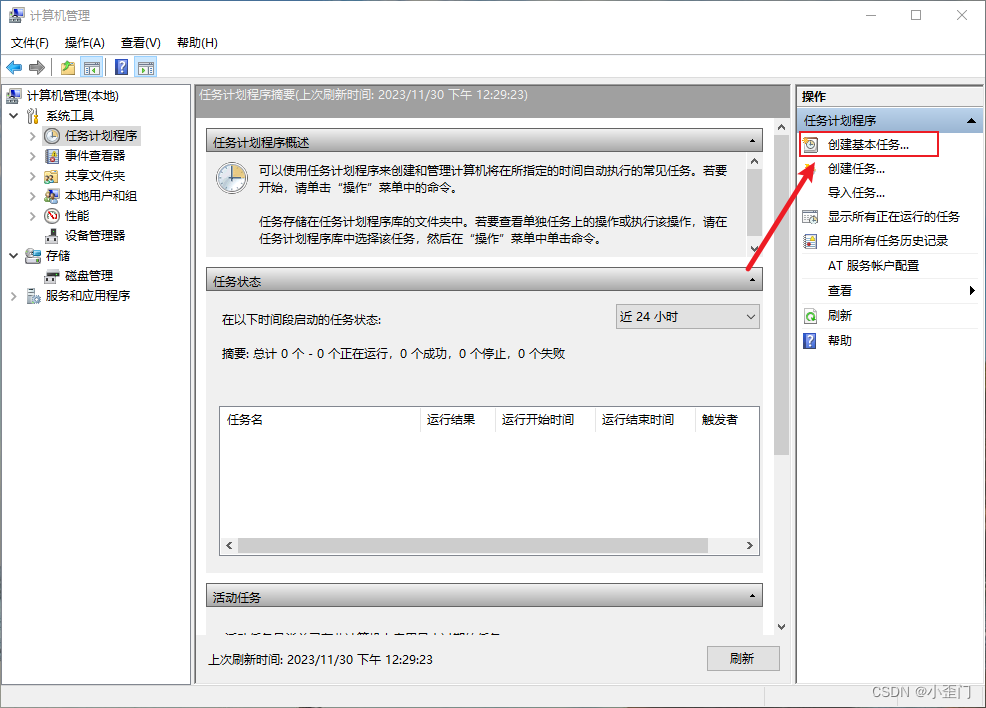Image resolution: width=986 pixels, height=708 pixels.
Task: Toggle the Show/Hide action pane toolbar icon
Action: coord(146,67)
